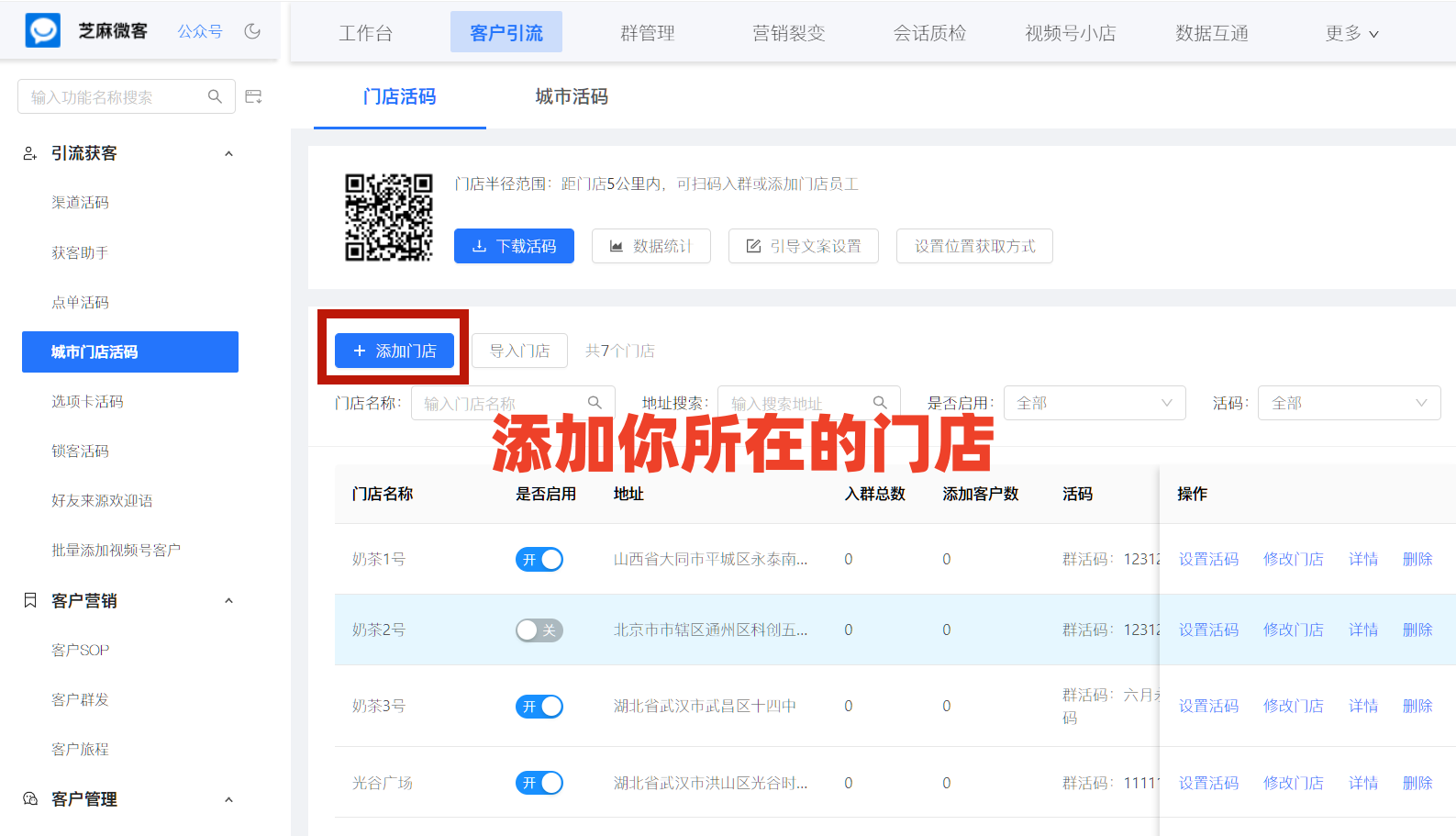This screenshot has height=836, width=1456.
Task: Click 奶茶1号 address 山西省大同市平城区永泰南
Action: (711, 559)
